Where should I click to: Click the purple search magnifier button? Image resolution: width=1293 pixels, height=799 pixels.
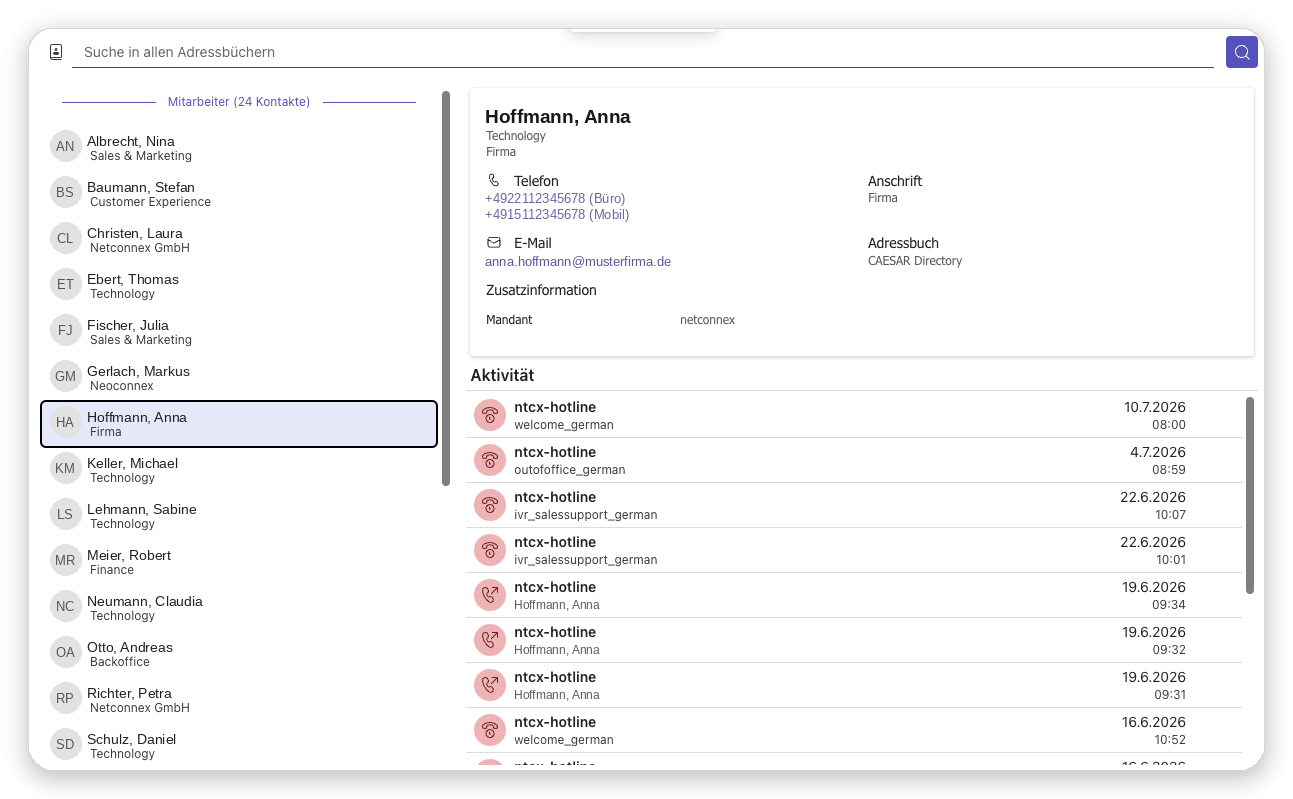click(1242, 52)
